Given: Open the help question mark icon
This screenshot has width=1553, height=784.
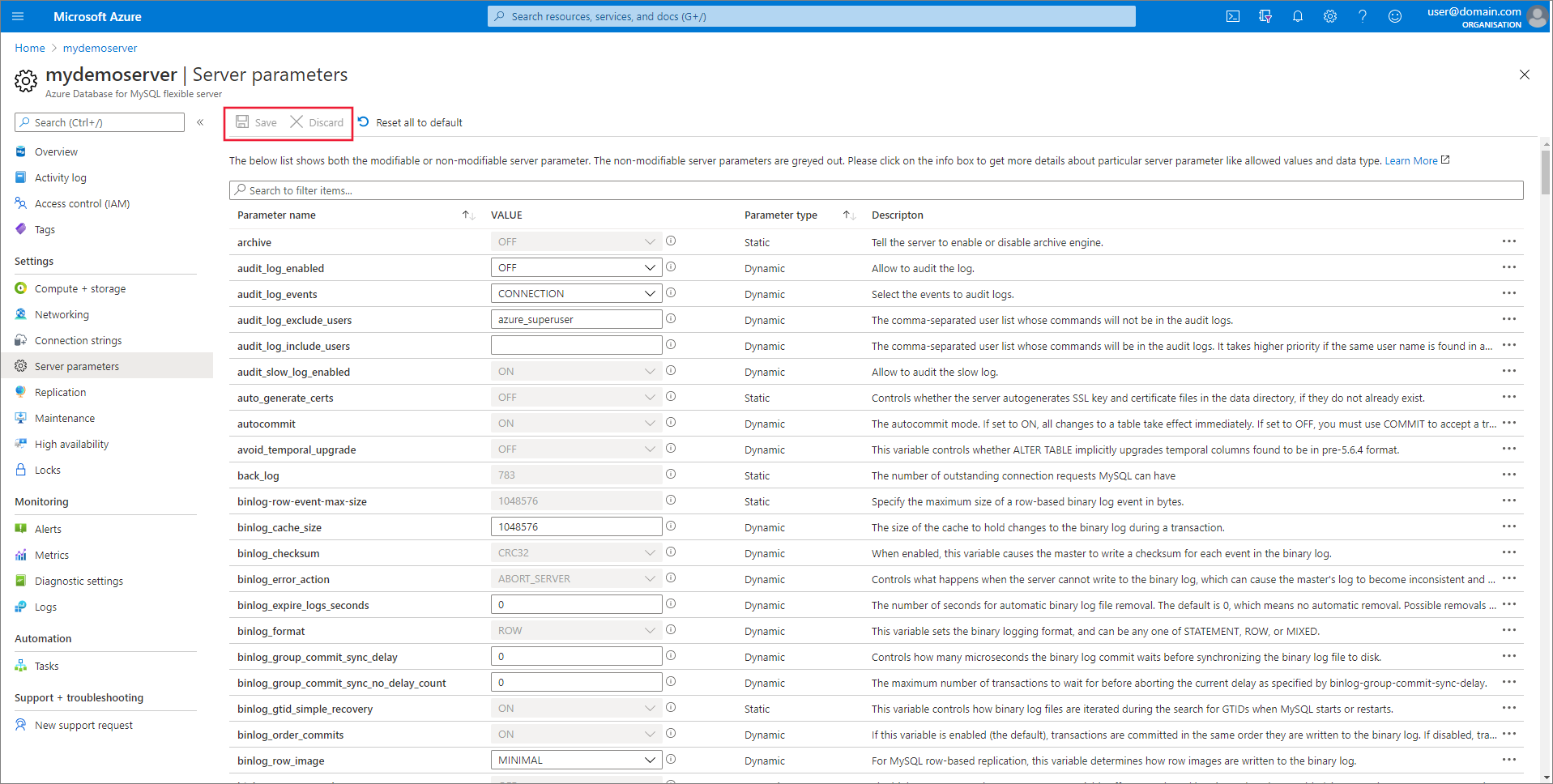Looking at the screenshot, I should point(1362,16).
